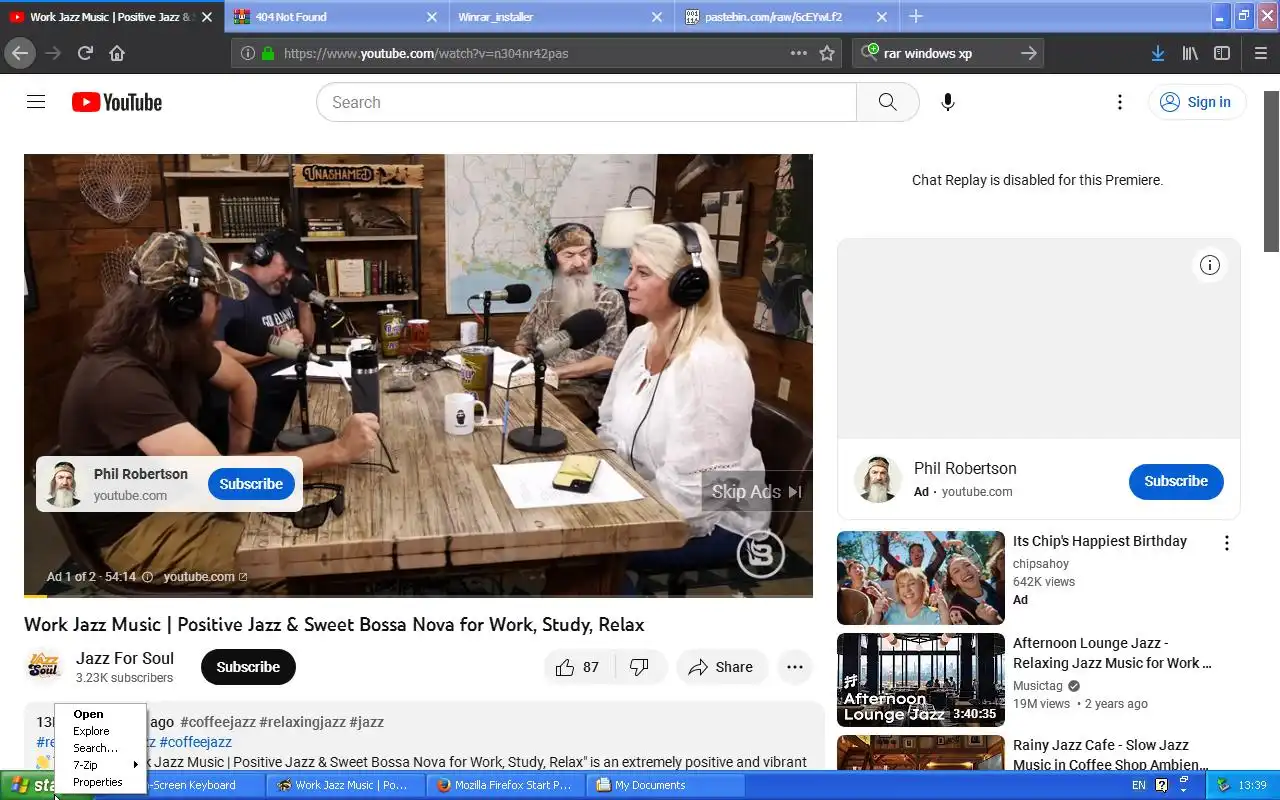Click the ad progress bar under the video

(x=418, y=596)
